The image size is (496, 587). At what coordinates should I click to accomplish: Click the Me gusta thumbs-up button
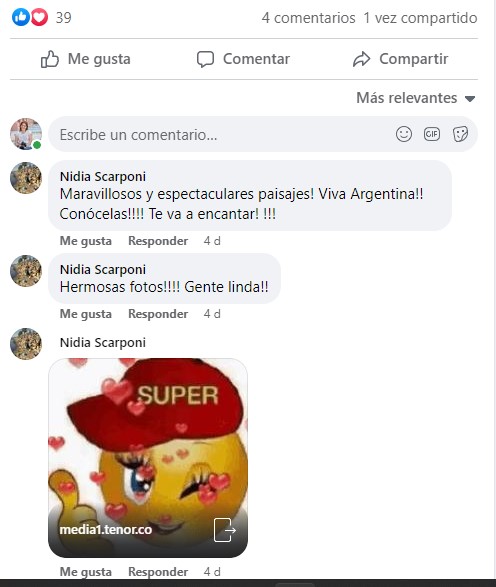[x=86, y=59]
